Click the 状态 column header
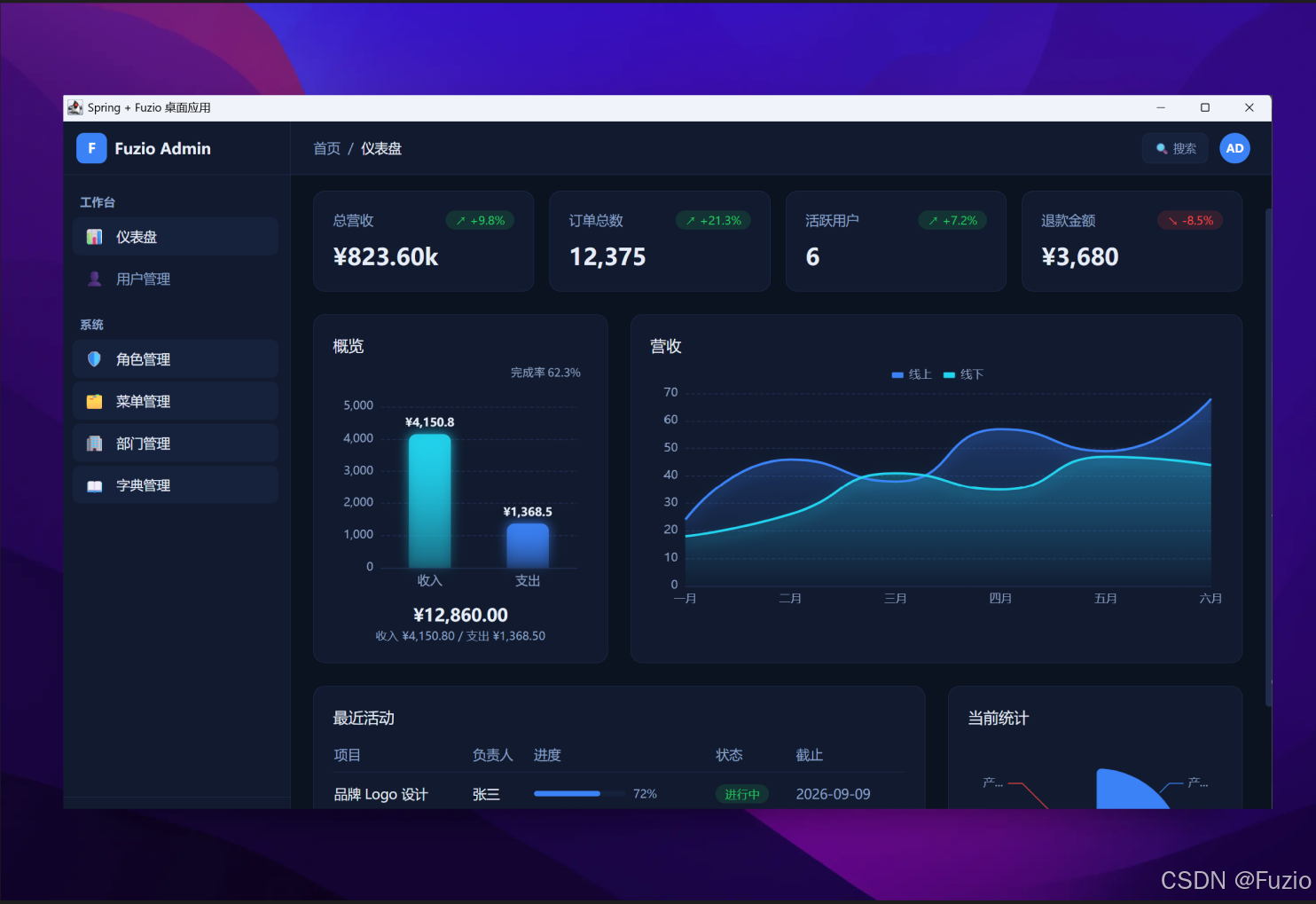 click(x=729, y=755)
